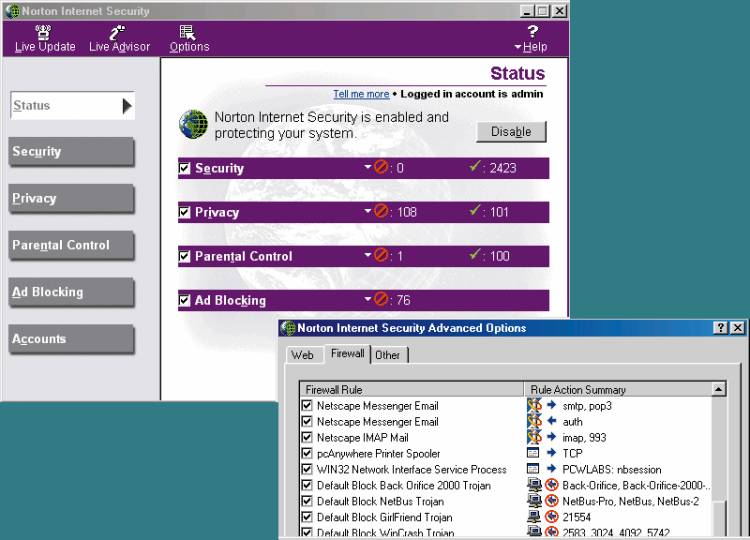Open the Security sidebar section

71,152
